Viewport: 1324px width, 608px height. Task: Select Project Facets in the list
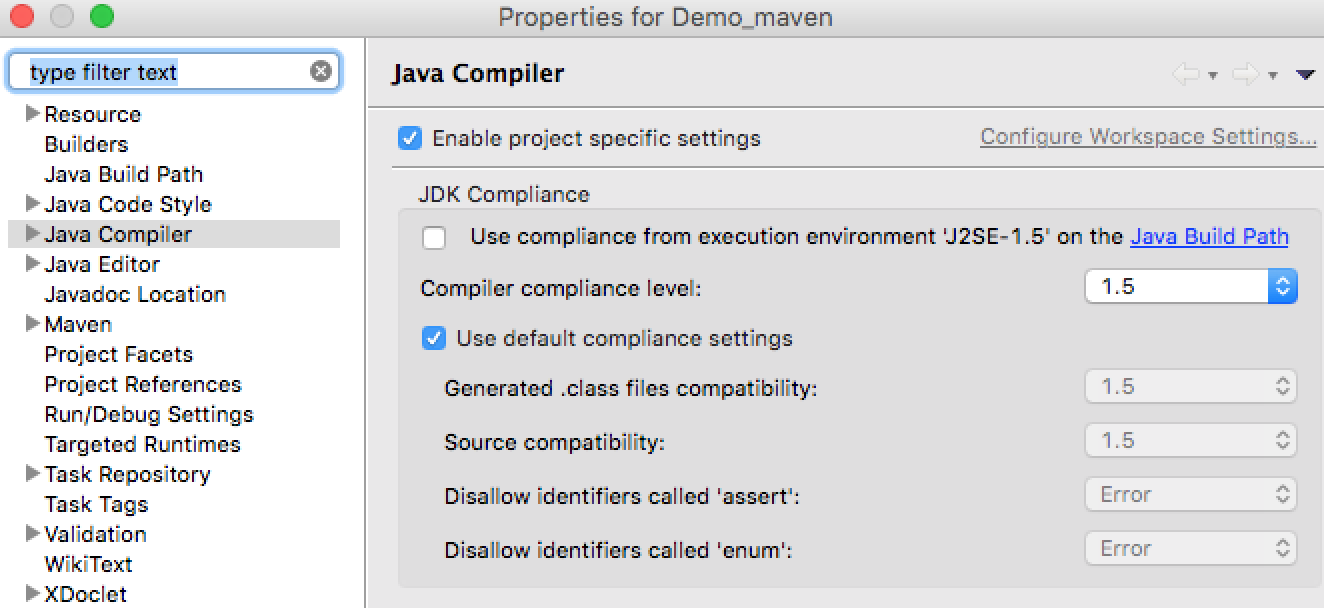click(x=118, y=354)
